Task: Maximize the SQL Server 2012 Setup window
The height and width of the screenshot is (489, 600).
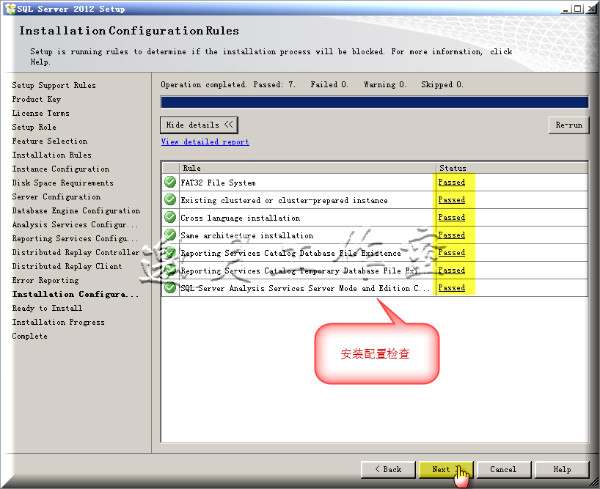Action: click(x=577, y=8)
